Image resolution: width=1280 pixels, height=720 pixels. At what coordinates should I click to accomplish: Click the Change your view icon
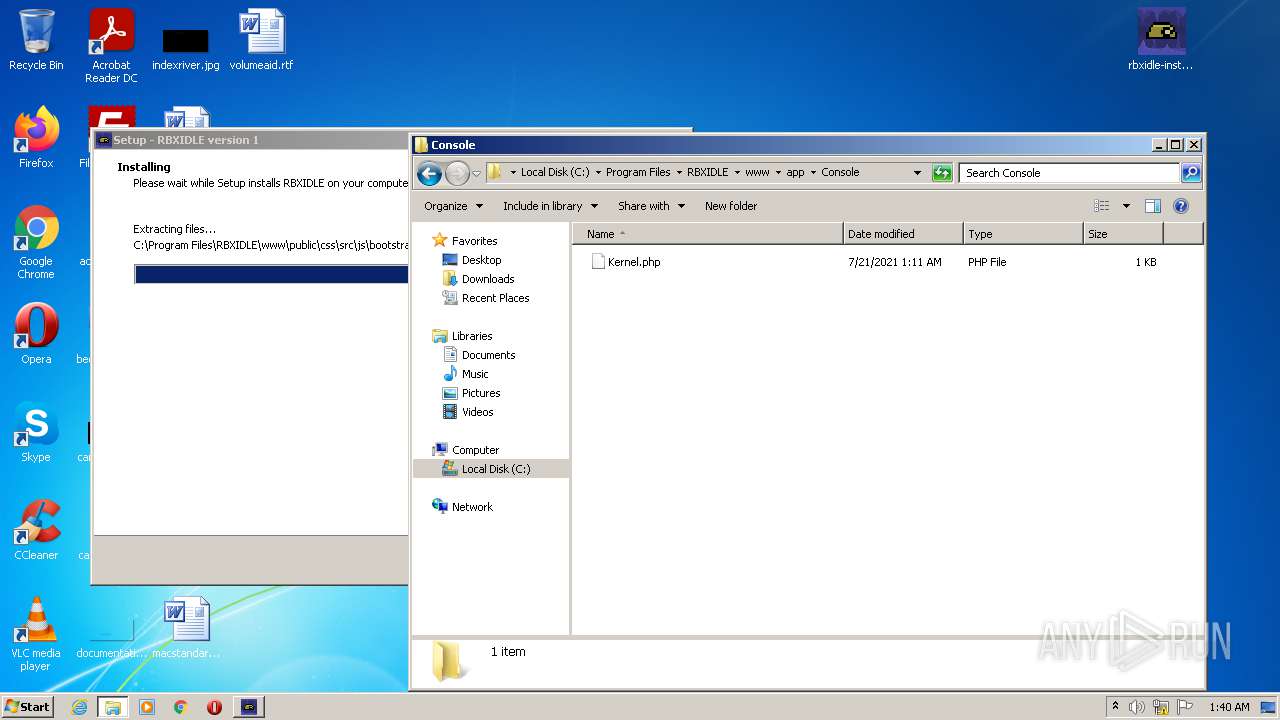(1101, 206)
